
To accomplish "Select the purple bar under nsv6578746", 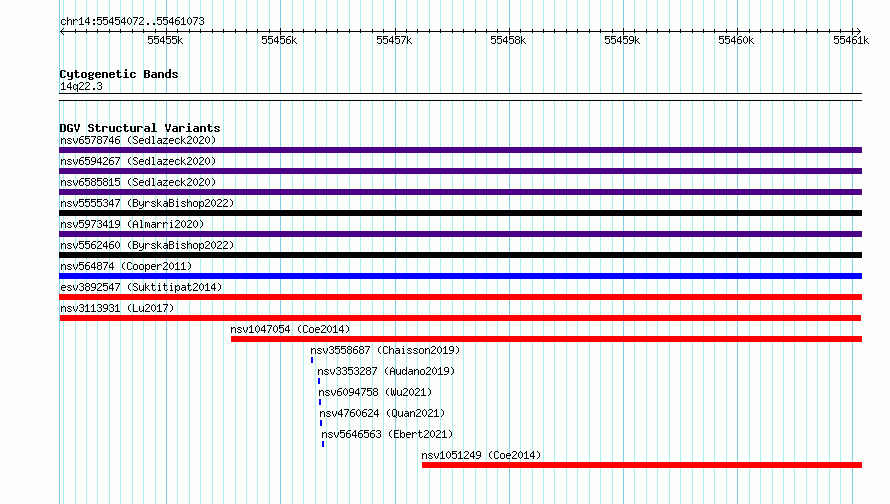I will tap(460, 150).
